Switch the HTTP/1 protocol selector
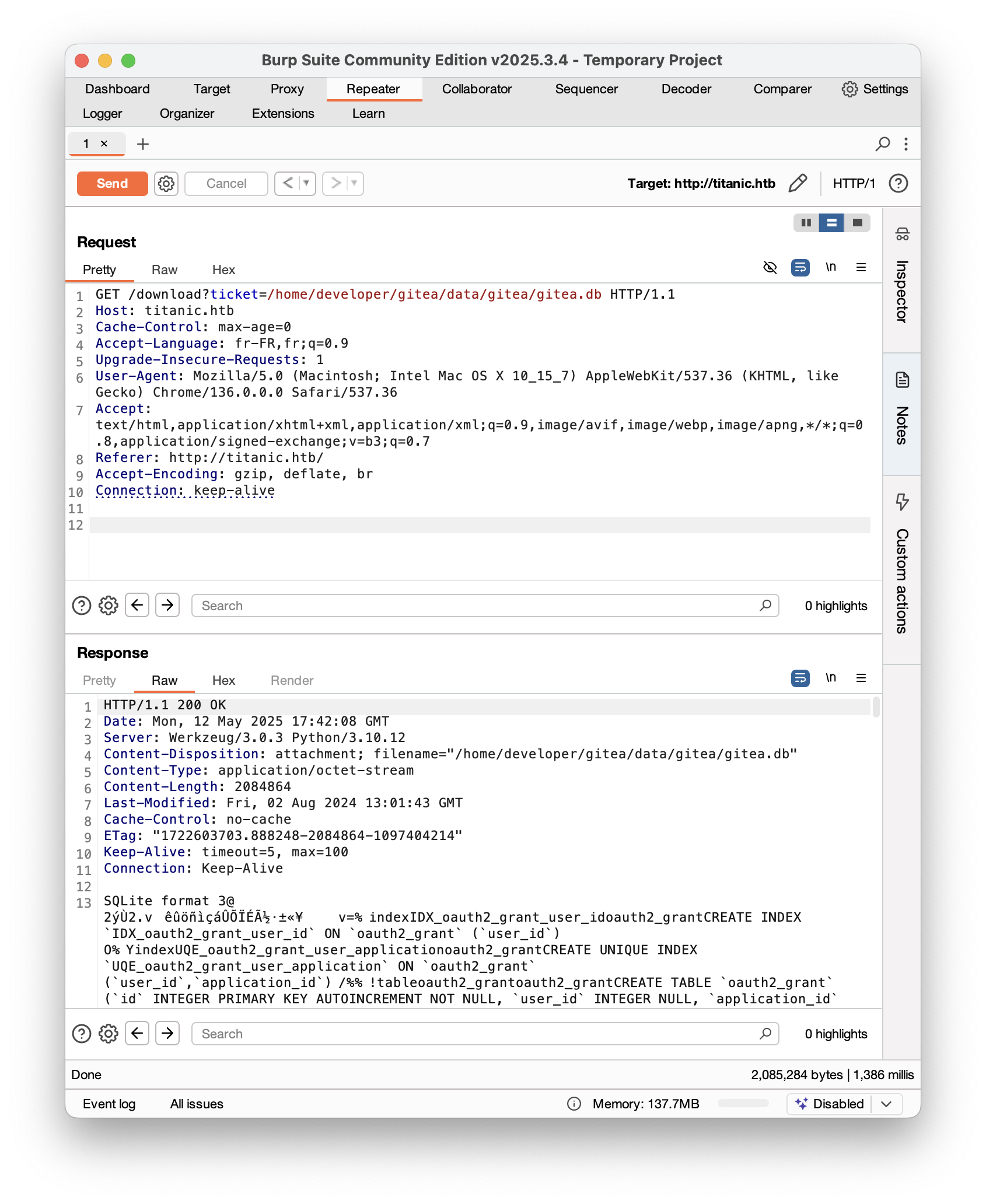The image size is (986, 1204). [854, 184]
